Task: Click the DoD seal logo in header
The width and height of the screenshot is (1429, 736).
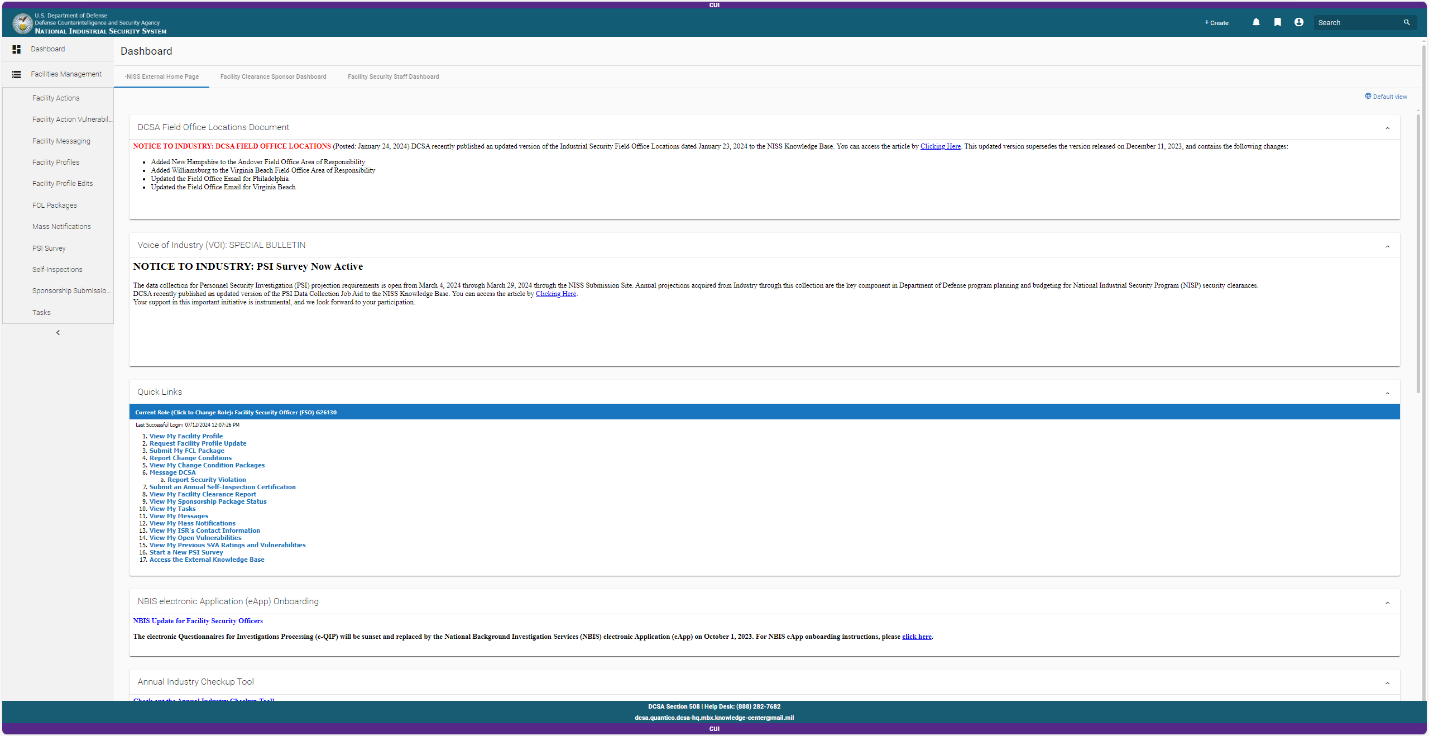Action: point(22,24)
